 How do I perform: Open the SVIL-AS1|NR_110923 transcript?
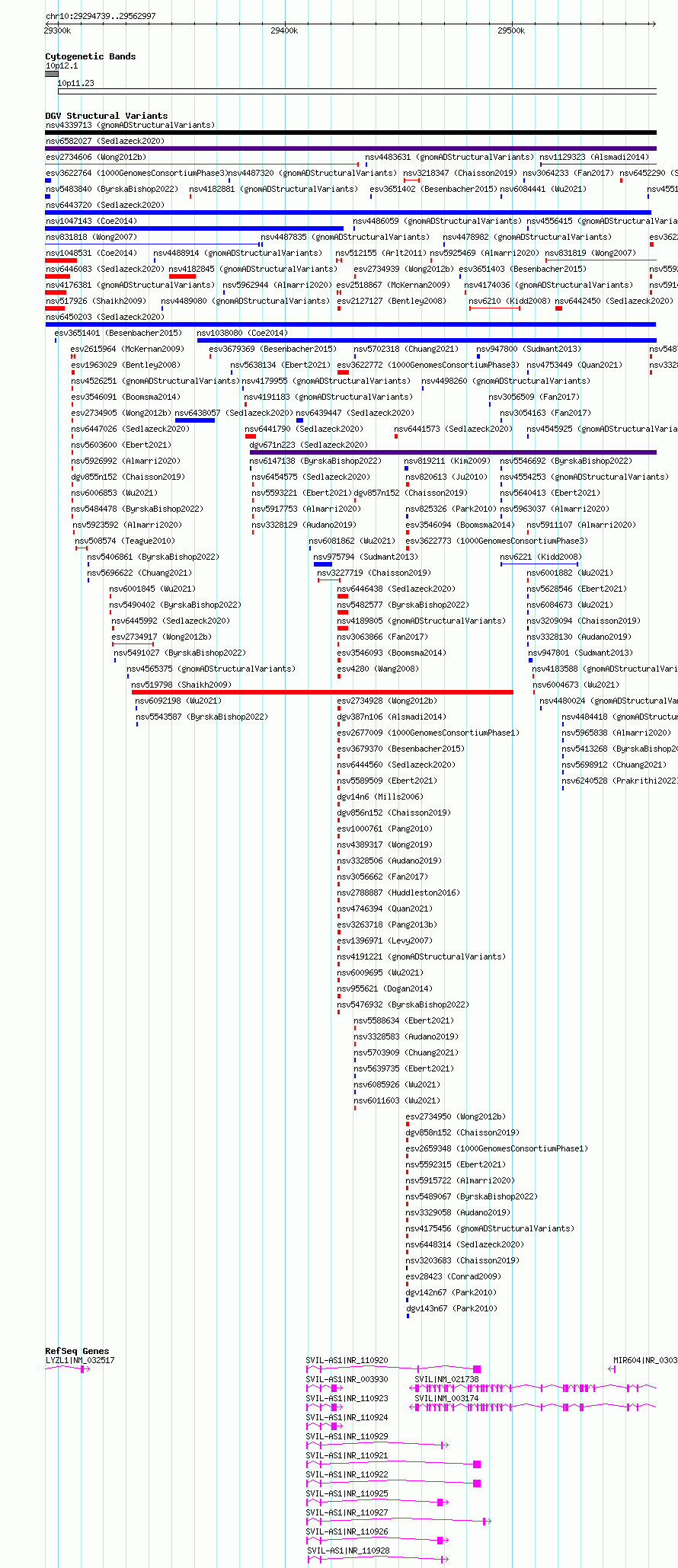pos(347,1398)
